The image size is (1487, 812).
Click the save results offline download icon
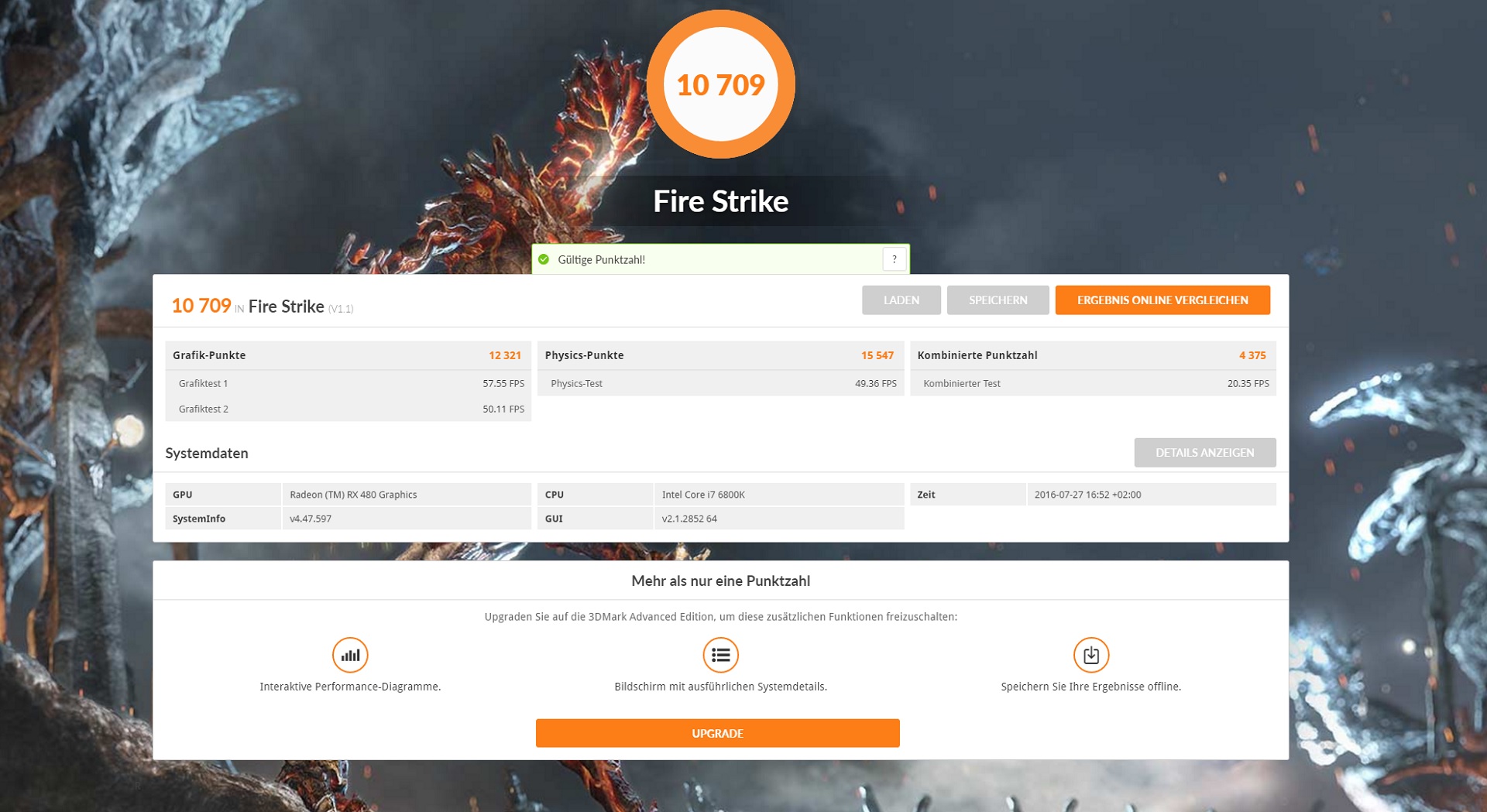coord(1090,655)
